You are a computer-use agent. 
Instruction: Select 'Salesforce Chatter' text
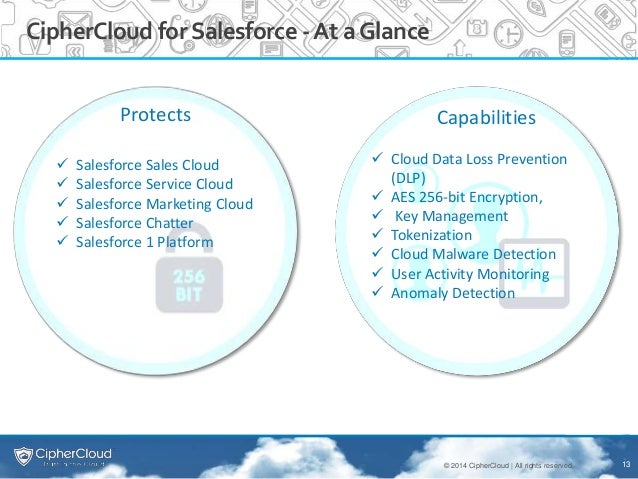134,223
